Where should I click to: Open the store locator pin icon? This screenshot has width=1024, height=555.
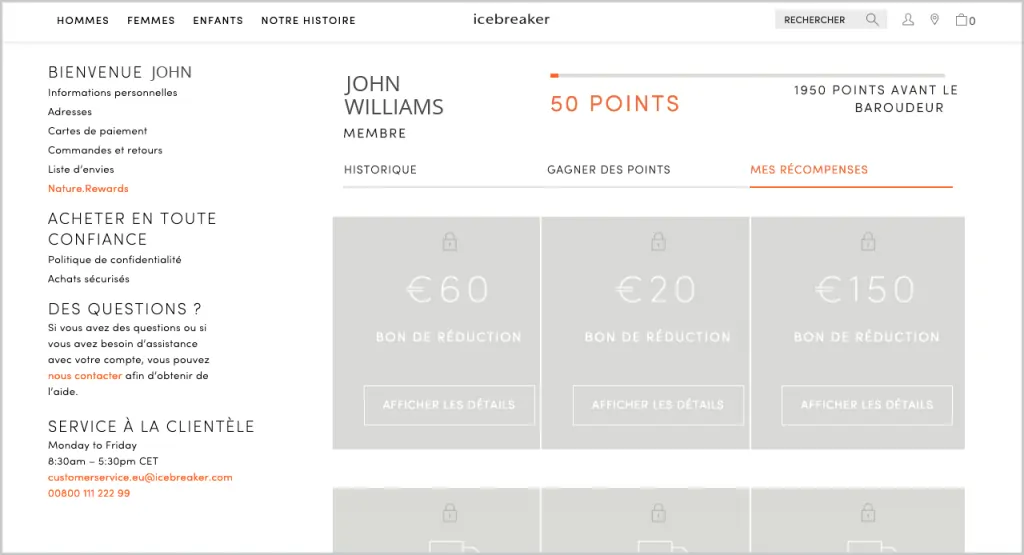(935, 20)
